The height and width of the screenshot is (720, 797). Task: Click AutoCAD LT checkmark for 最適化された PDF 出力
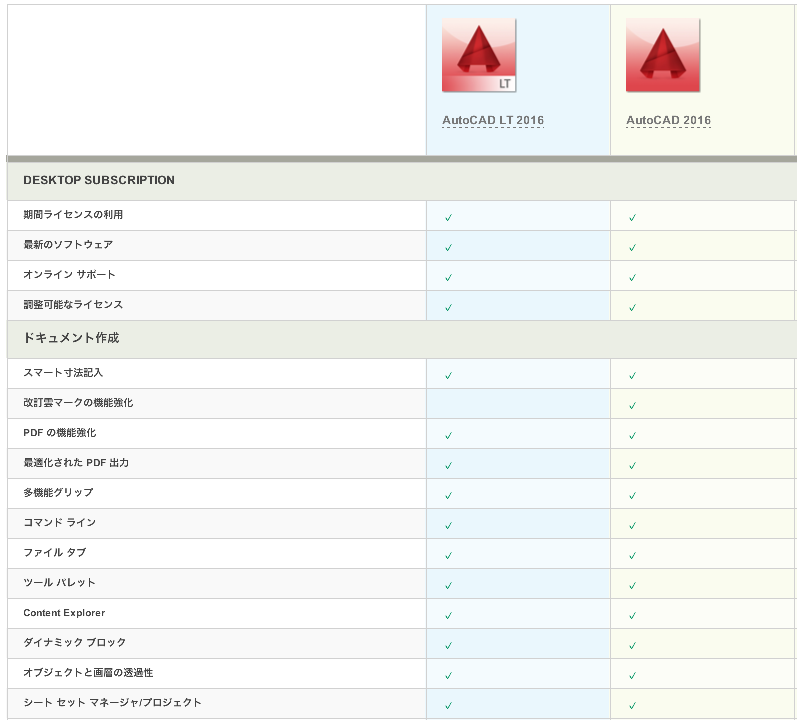tap(448, 466)
